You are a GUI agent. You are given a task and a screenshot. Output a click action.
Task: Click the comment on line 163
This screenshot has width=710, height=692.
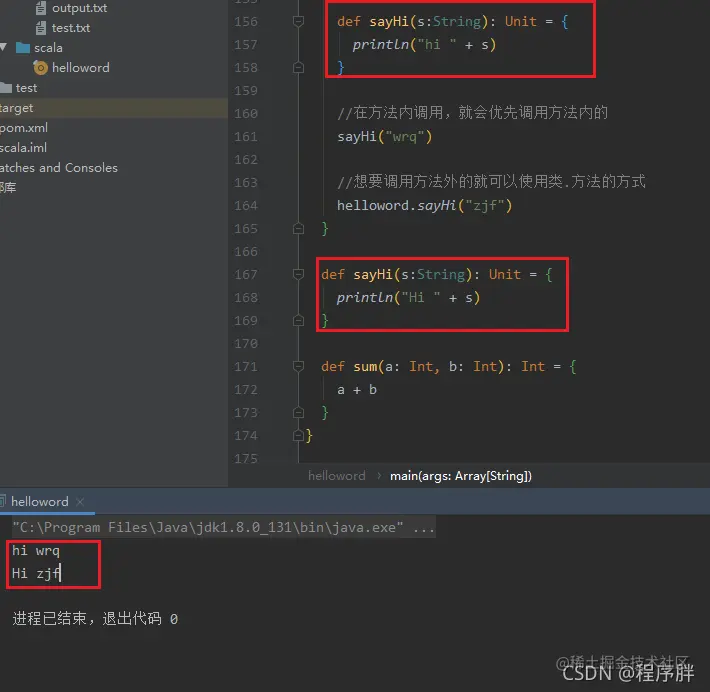[491, 182]
